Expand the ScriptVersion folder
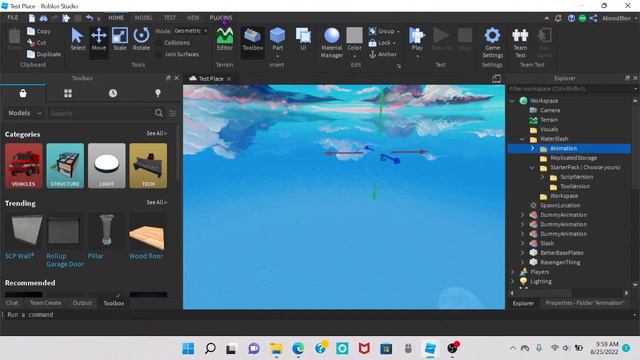640x360 pixels. 542,177
